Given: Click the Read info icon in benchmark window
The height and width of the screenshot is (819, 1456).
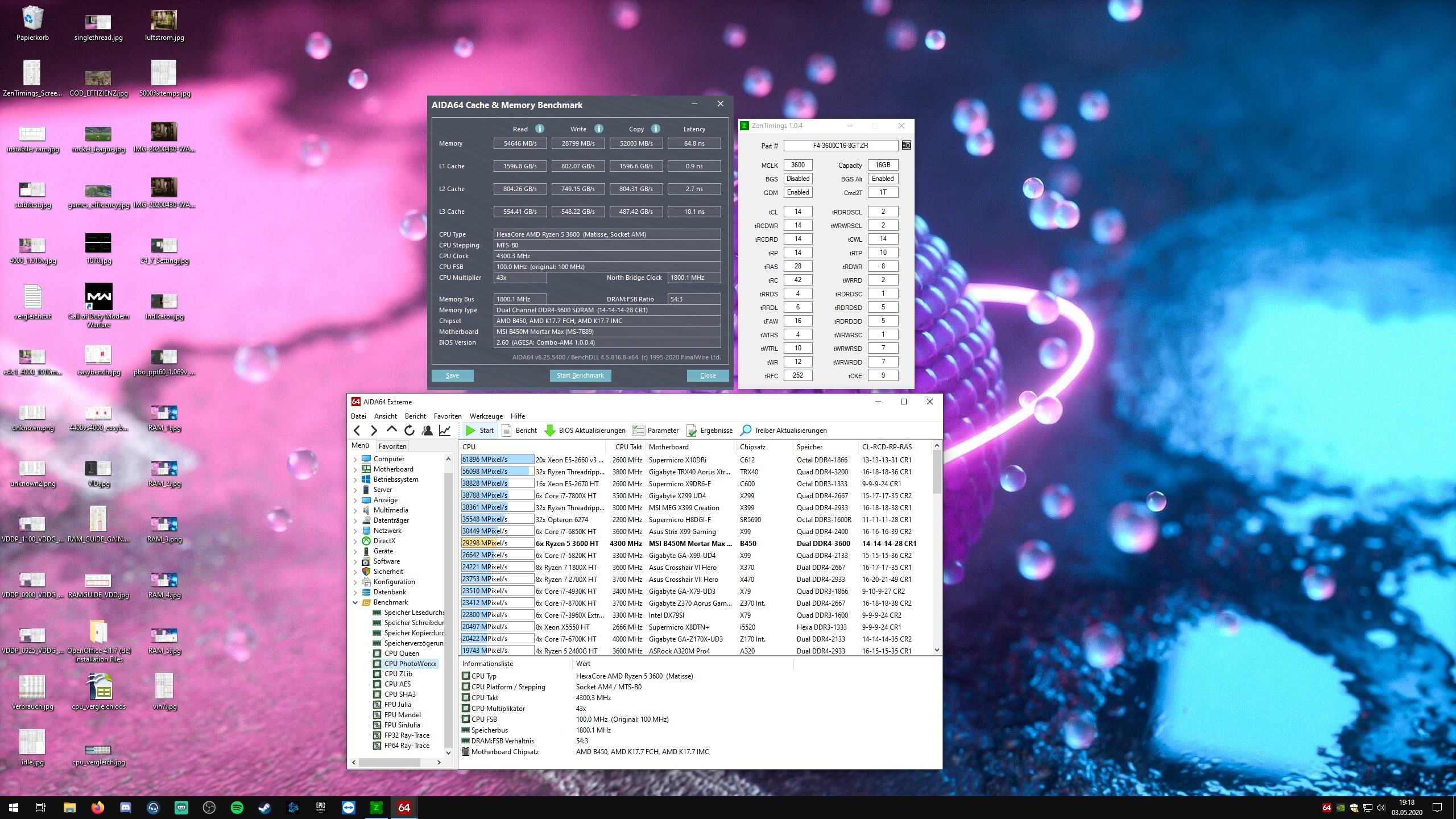Looking at the screenshot, I should pos(540,129).
